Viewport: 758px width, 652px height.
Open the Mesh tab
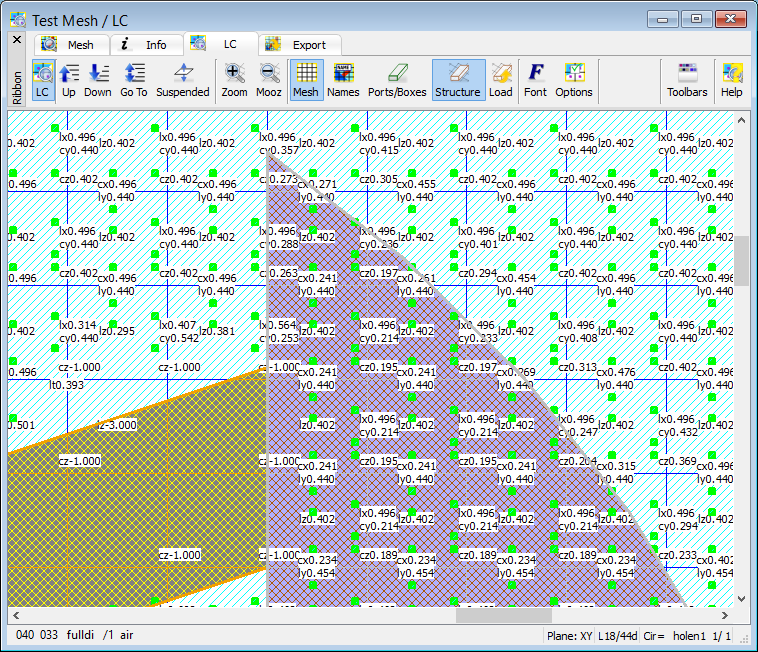click(68, 45)
